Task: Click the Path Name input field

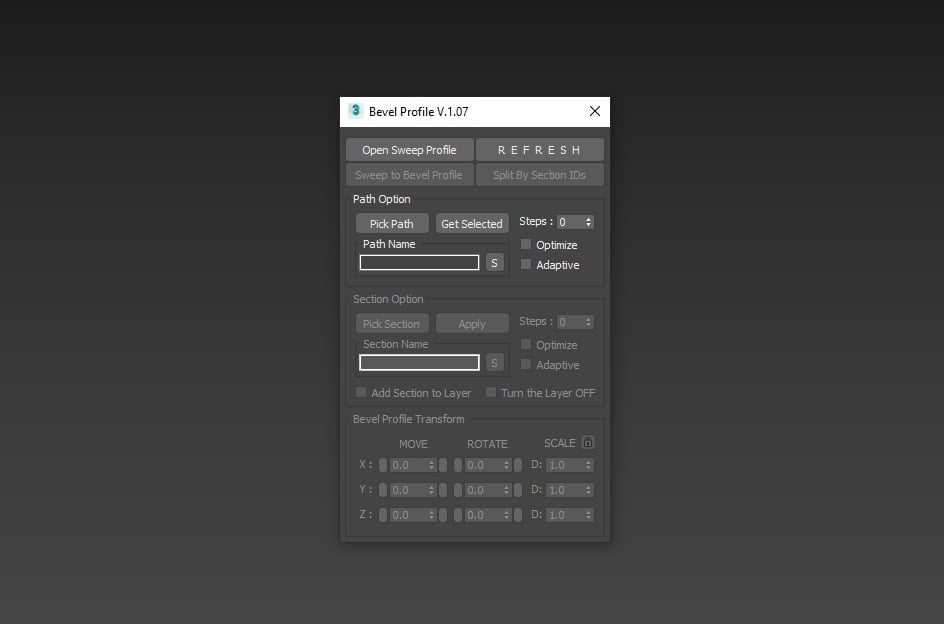Action: coord(419,263)
